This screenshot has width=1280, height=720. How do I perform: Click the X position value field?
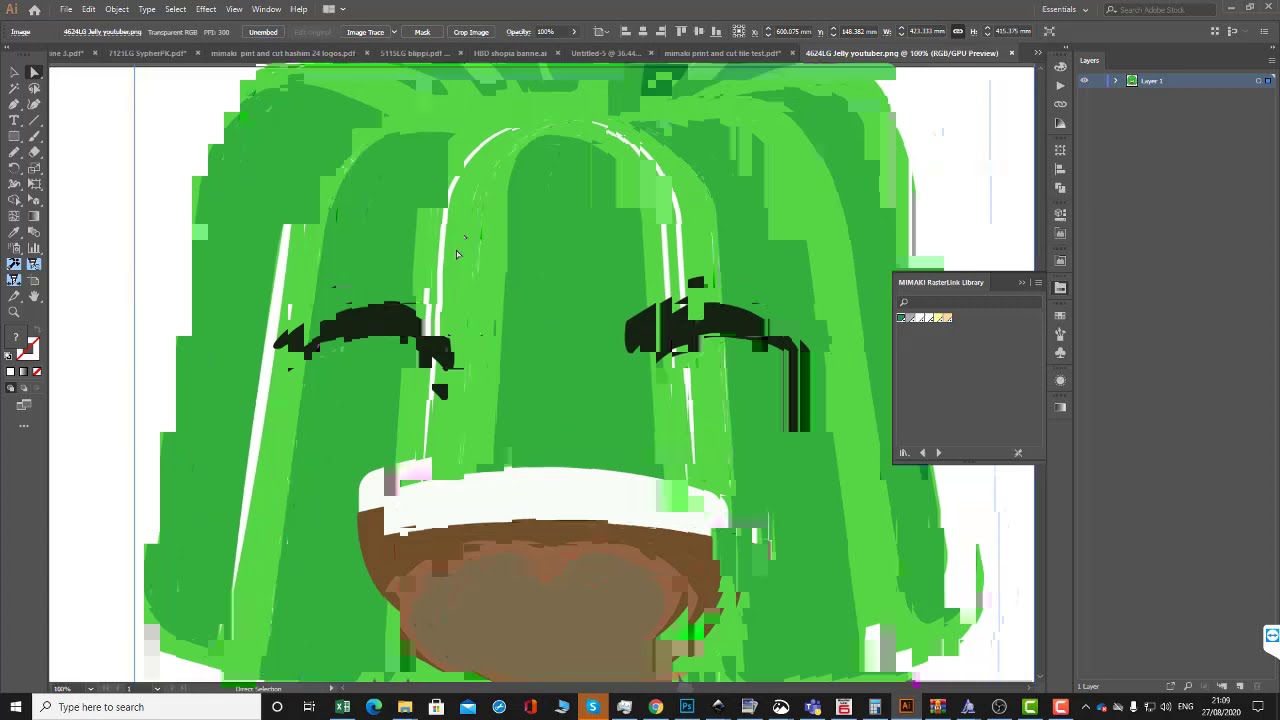pos(794,32)
